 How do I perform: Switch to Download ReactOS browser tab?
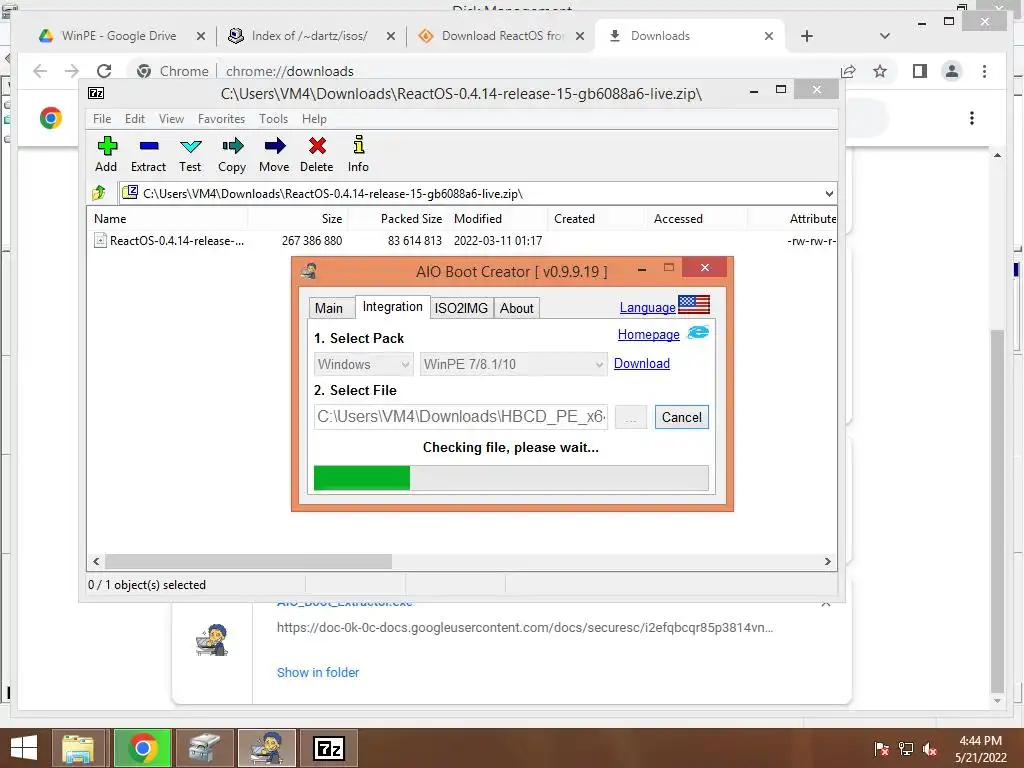coord(501,36)
